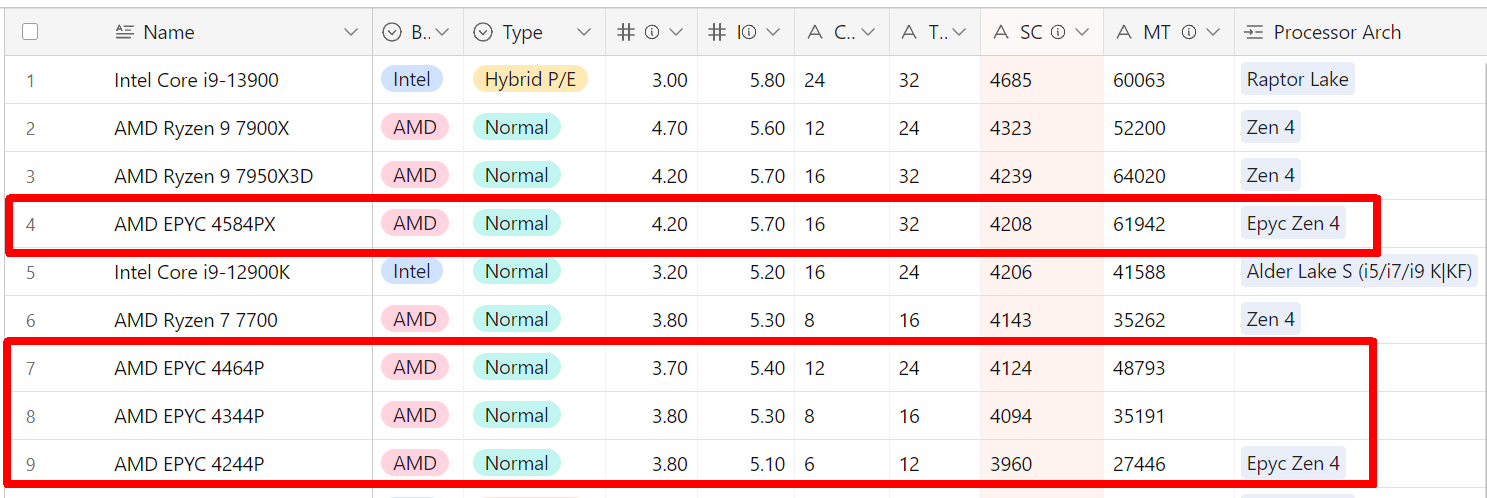Select the 4.70 value in Ryzen 9 7900X row
The width and height of the screenshot is (1487, 498).
(669, 128)
